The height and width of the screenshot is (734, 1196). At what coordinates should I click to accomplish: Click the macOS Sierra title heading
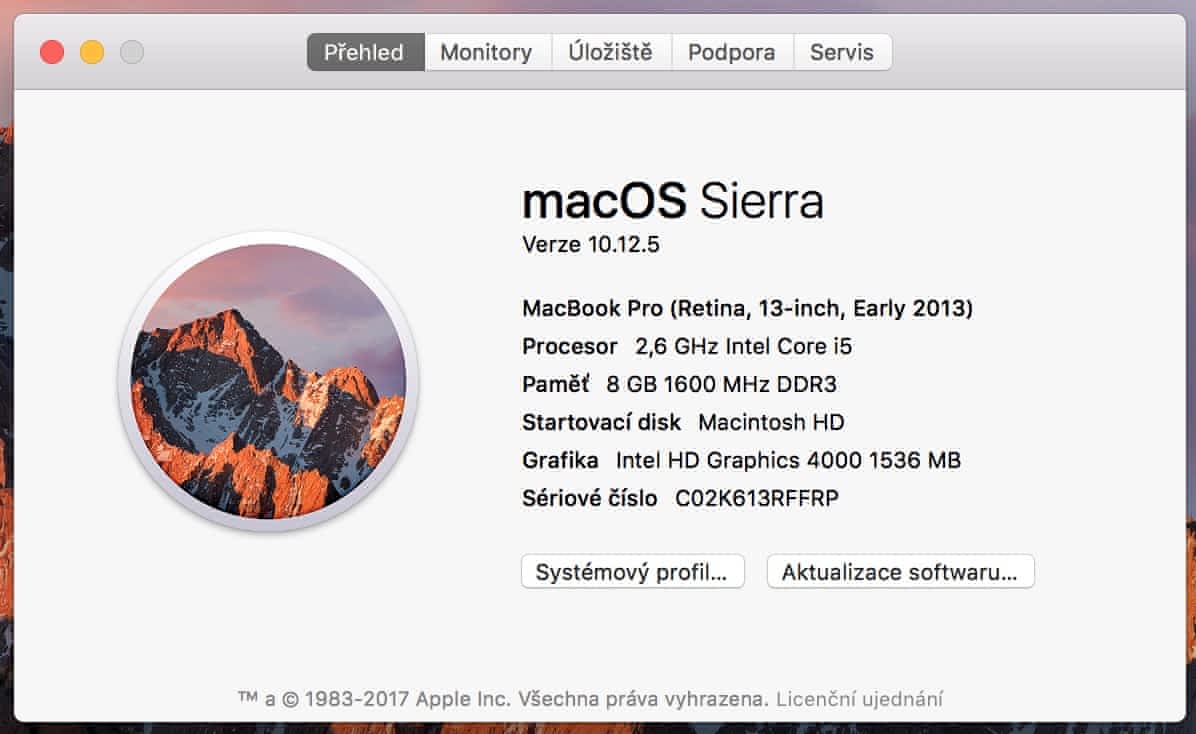(672, 202)
